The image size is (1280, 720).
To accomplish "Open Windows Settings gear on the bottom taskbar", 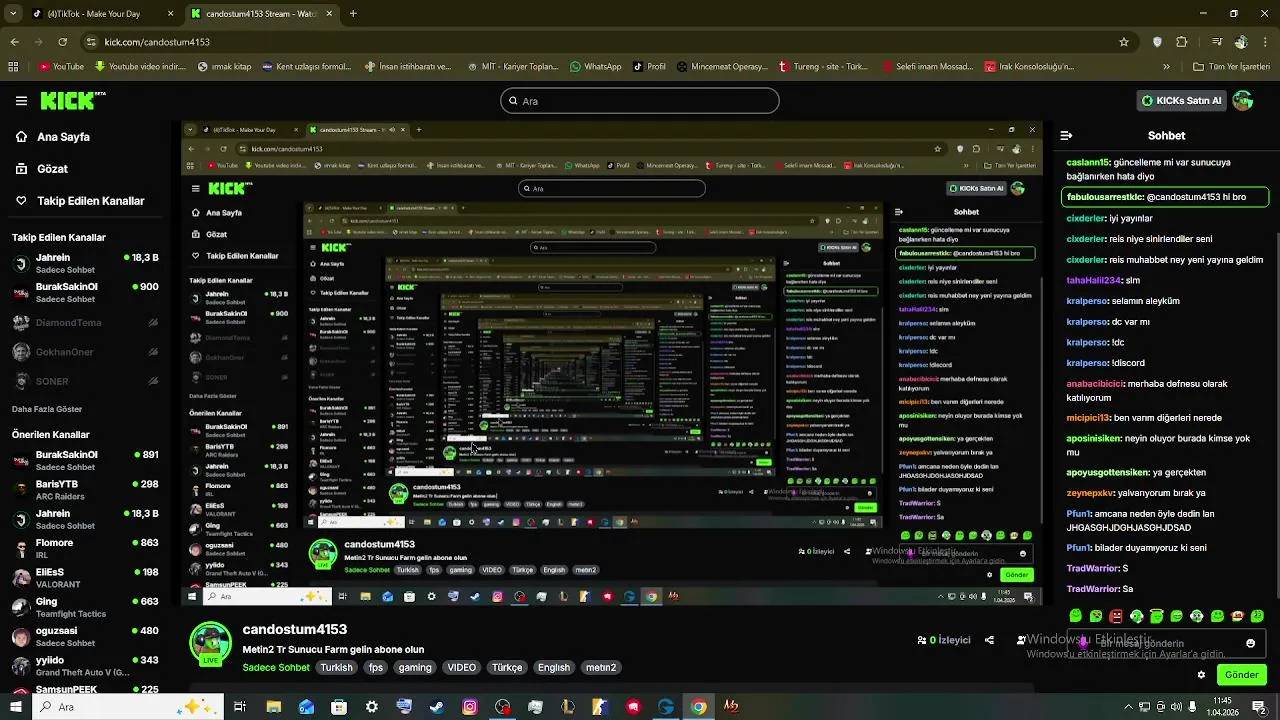I will 372,707.
